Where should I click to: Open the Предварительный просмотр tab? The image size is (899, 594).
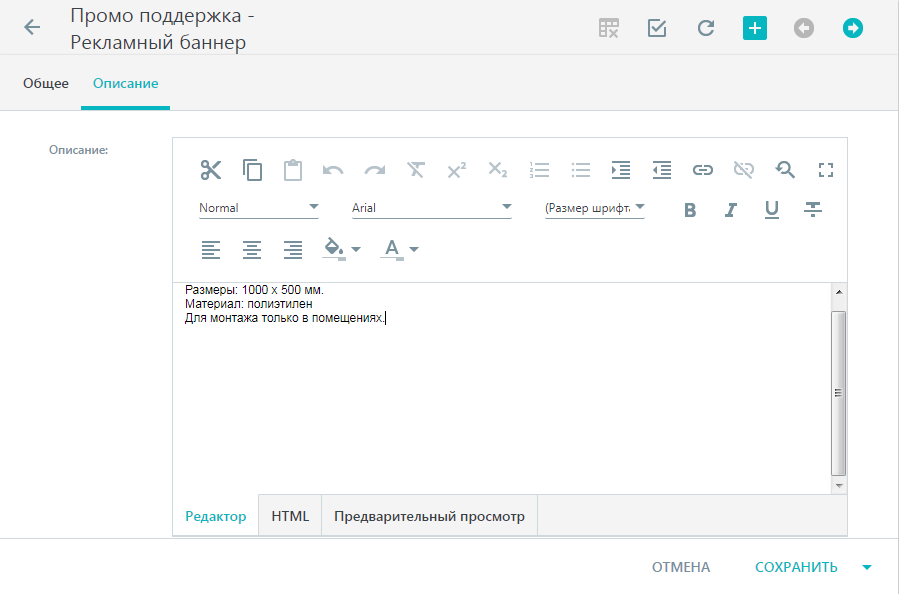[x=429, y=516]
